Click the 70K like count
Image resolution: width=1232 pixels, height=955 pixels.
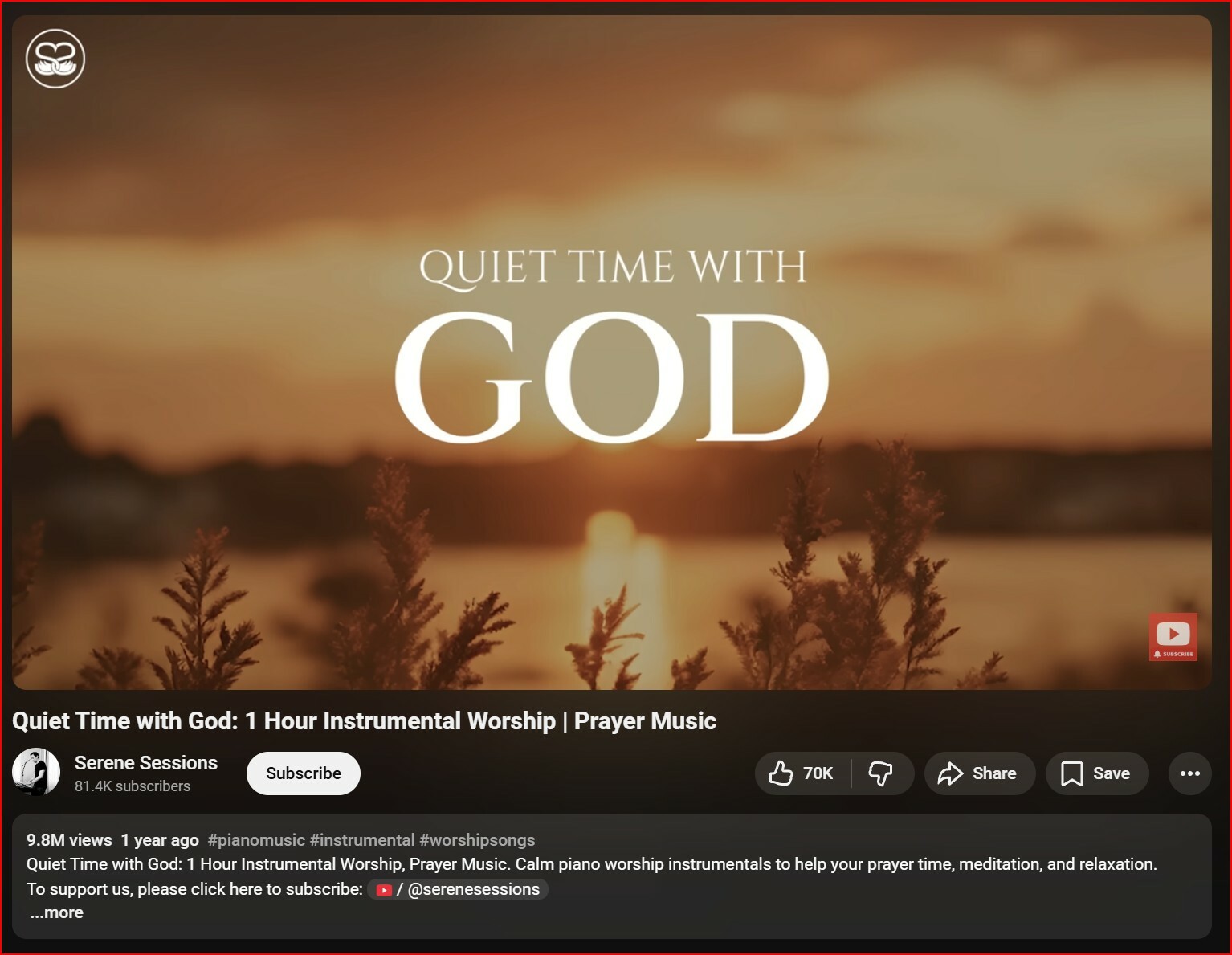(818, 773)
